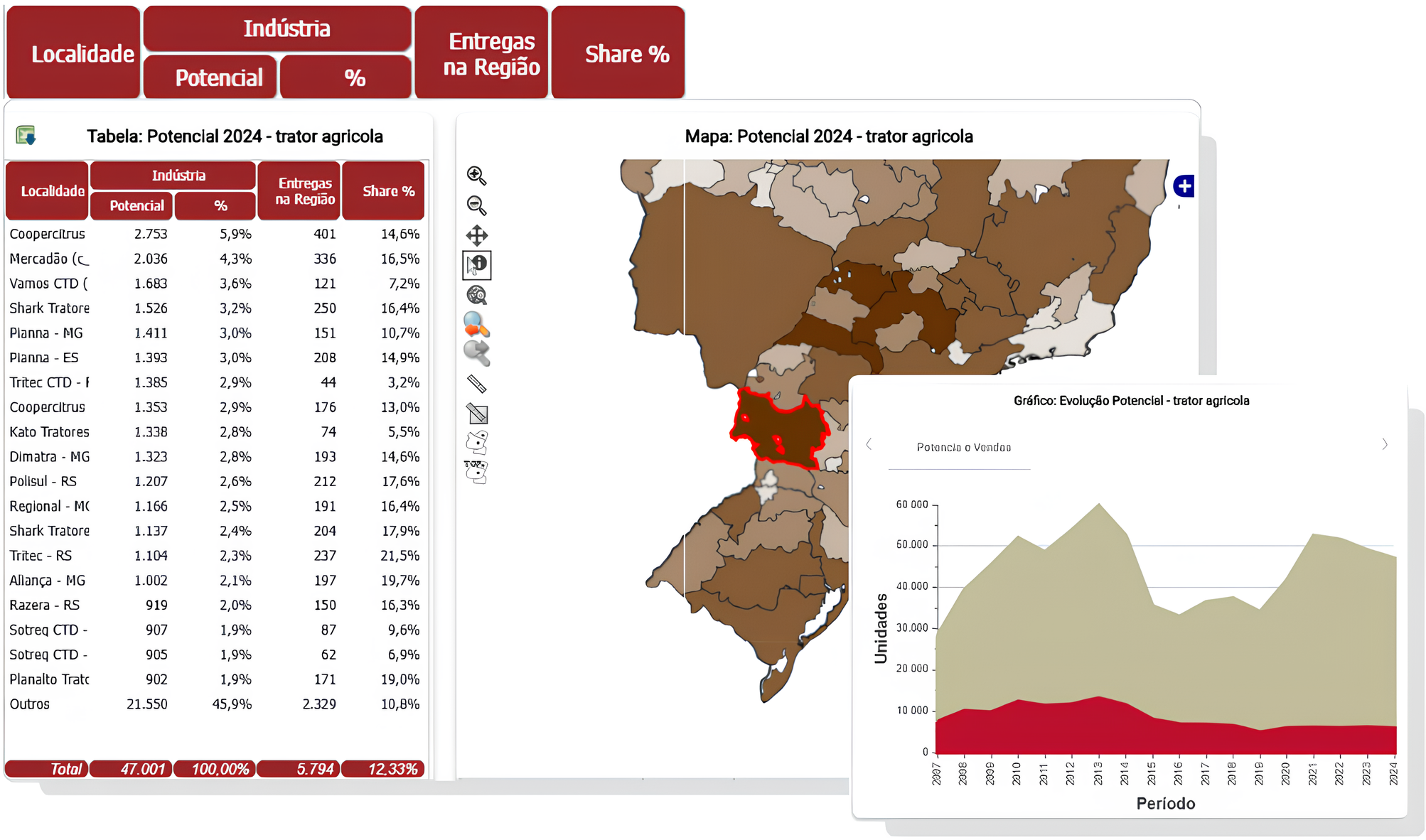Viewport: 1426px width, 840px height.
Task: Go to next chart using right chevron
Action: pos(1384,445)
